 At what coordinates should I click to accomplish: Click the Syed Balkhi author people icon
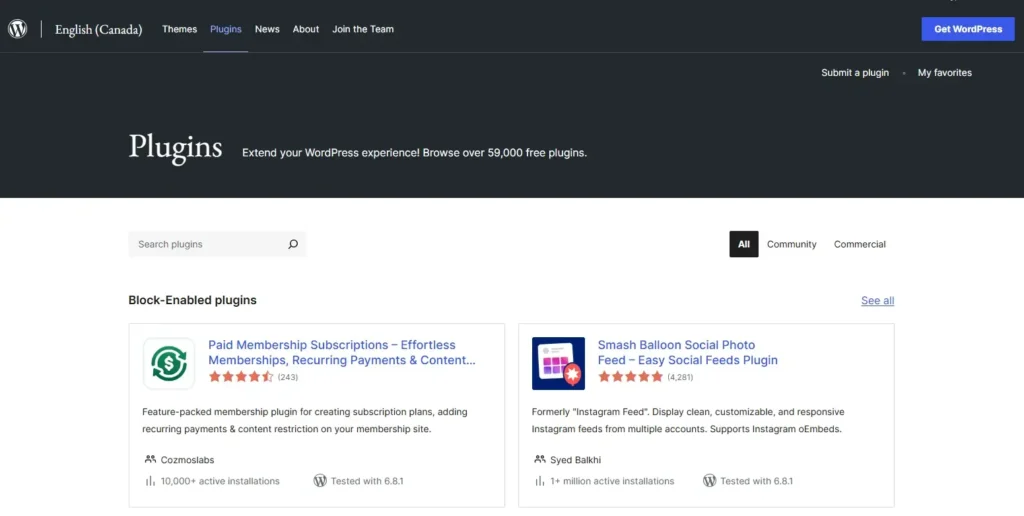539,459
